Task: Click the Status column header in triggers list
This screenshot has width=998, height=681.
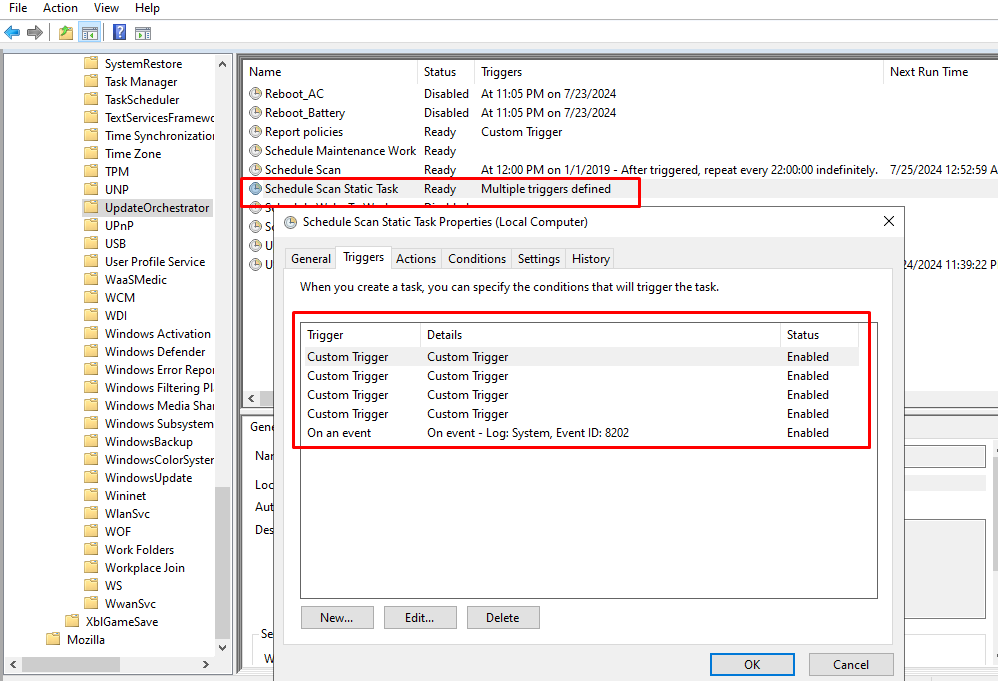Action: 819,335
